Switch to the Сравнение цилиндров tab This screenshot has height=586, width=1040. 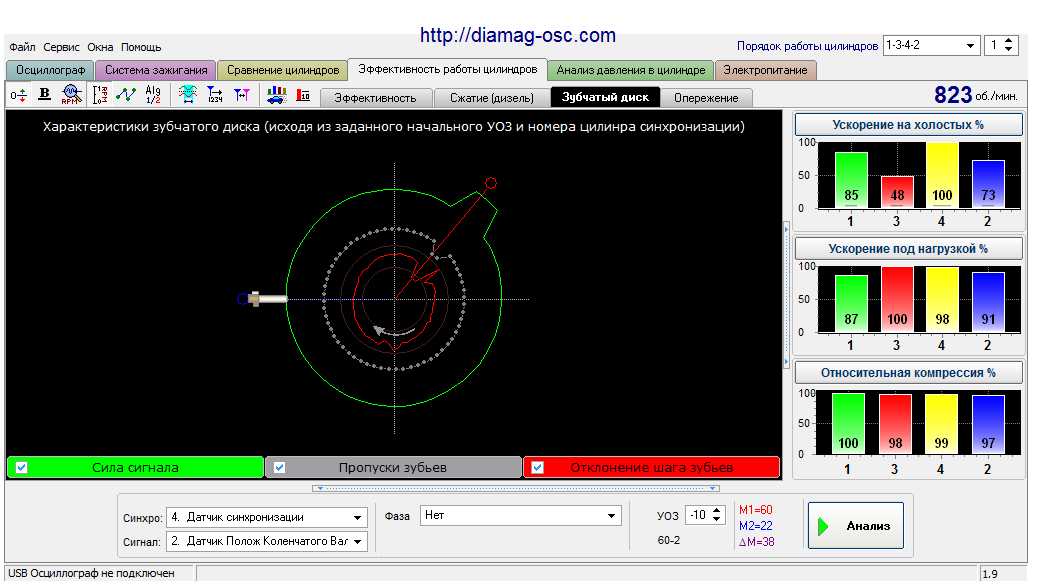pyautogui.click(x=283, y=70)
